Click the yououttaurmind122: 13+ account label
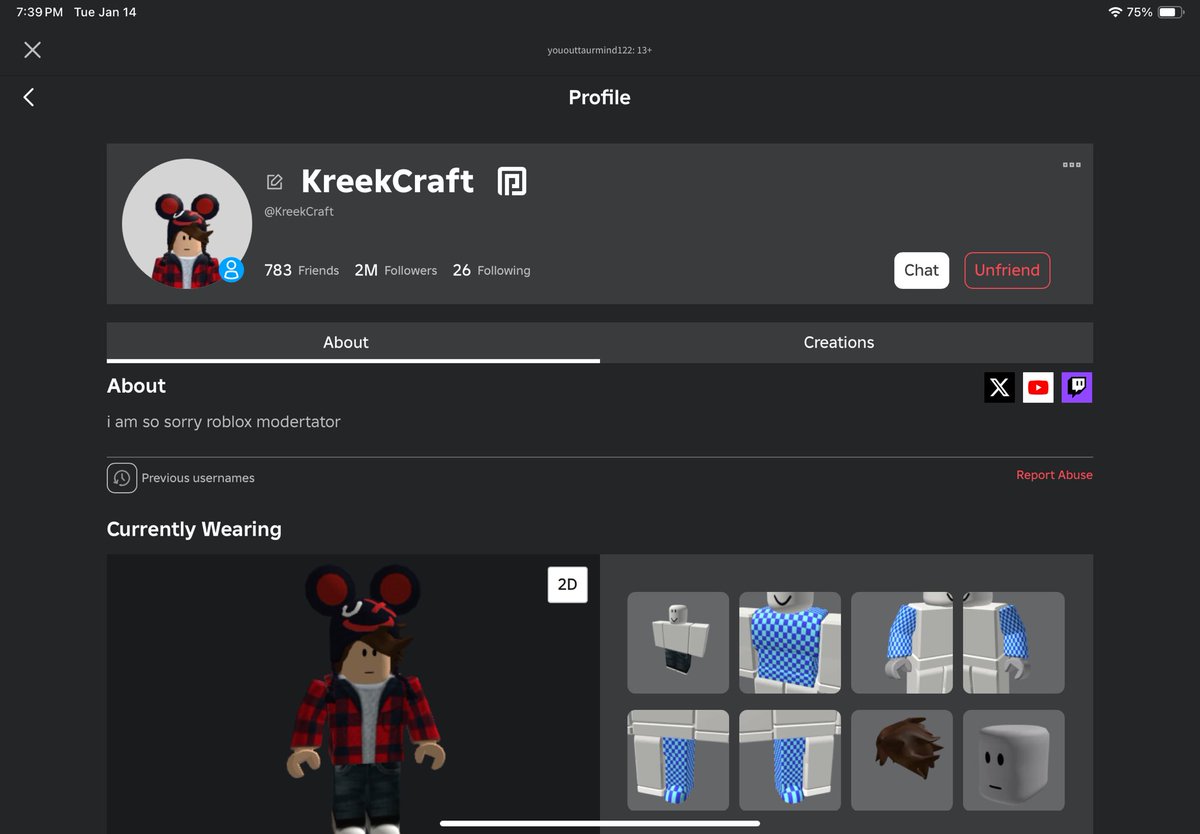Screen dimensions: 1200x834 pos(600,50)
